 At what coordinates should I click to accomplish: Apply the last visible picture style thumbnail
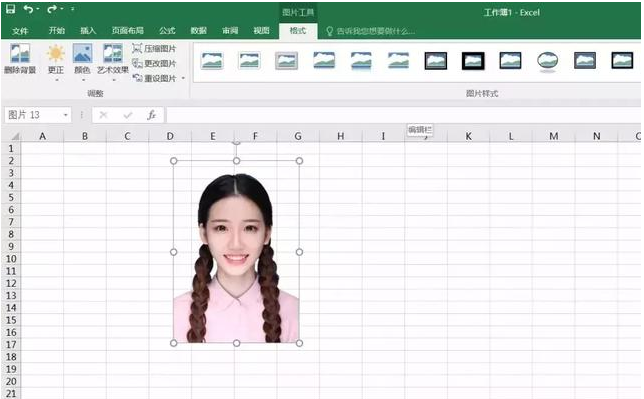point(622,61)
